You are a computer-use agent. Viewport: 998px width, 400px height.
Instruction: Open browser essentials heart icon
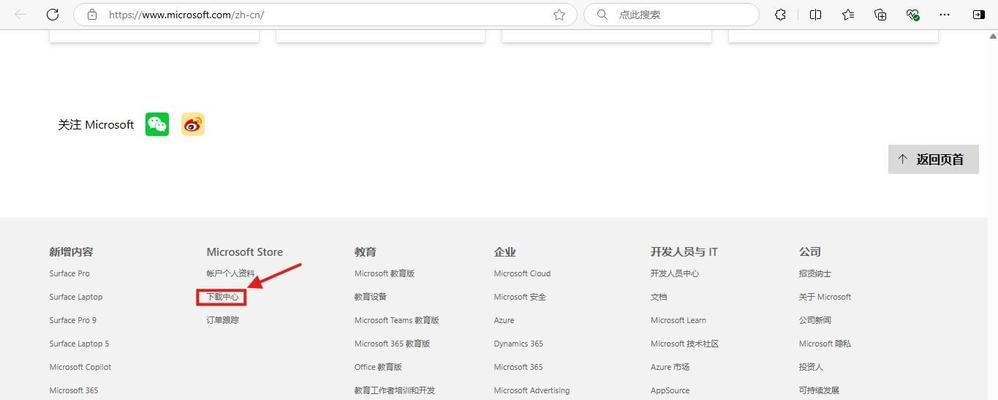(x=913, y=15)
